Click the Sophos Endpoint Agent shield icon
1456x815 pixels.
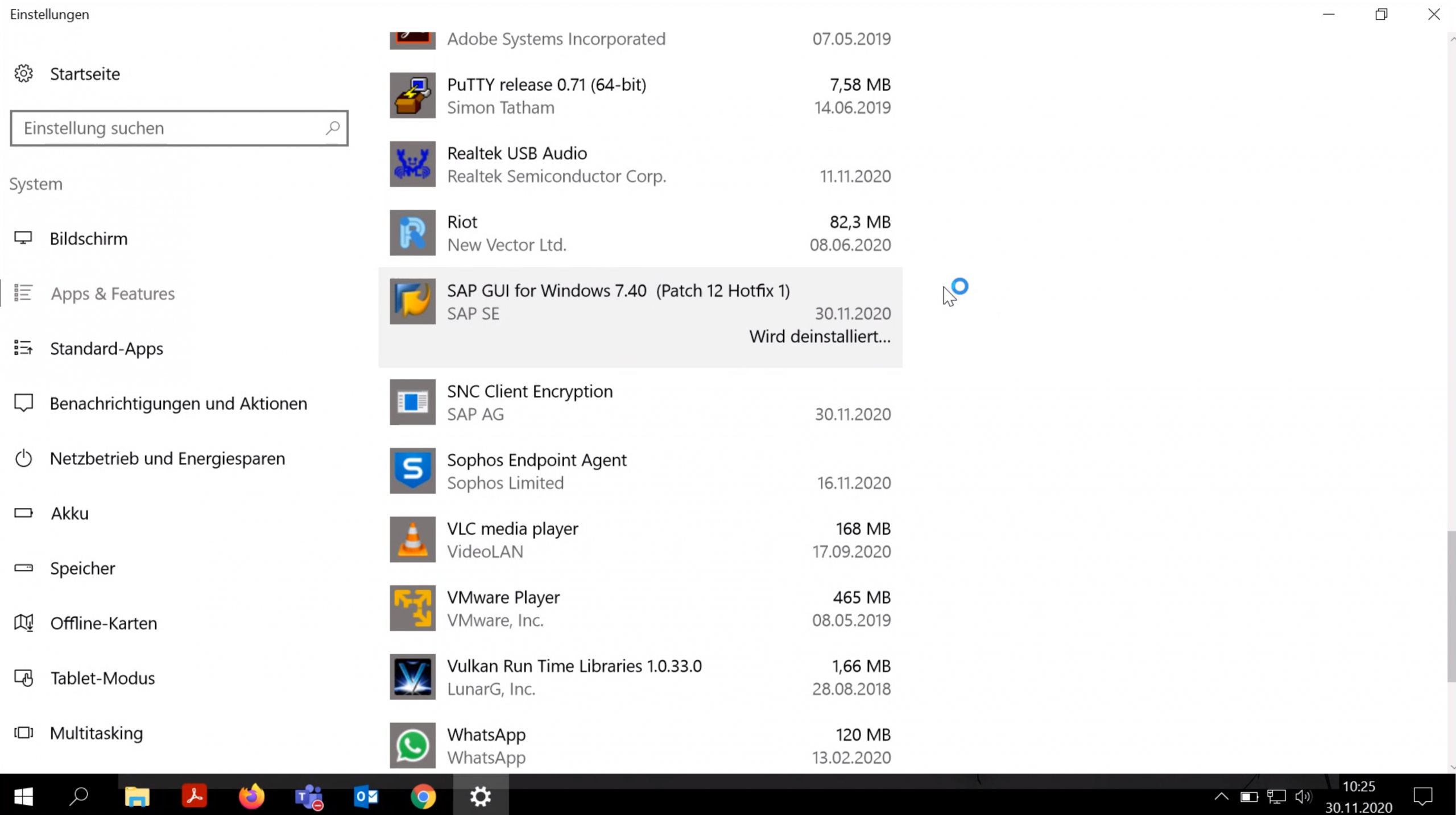point(412,471)
